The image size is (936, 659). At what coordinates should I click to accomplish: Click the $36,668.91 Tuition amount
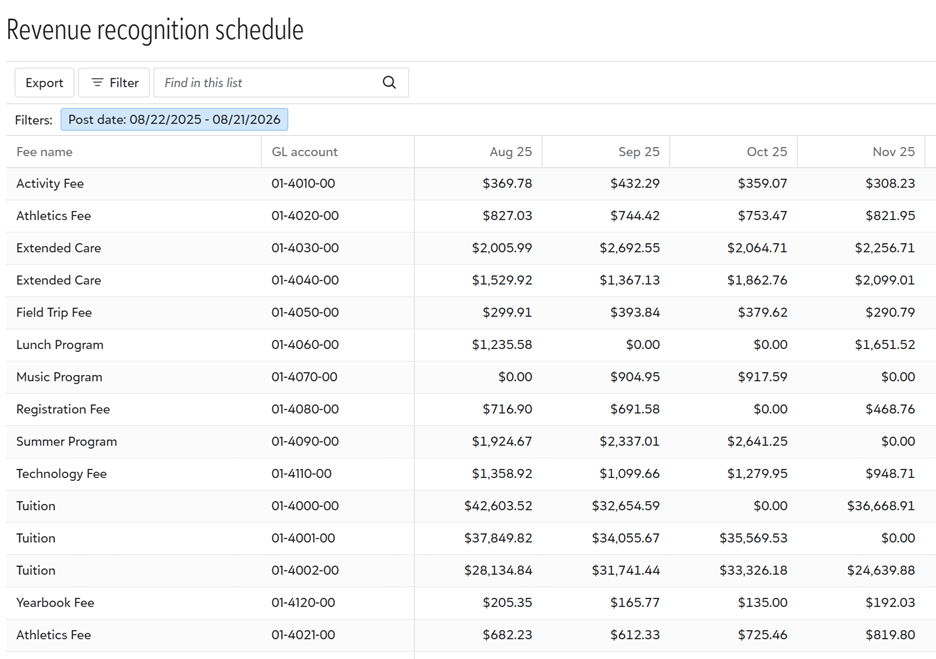tap(881, 506)
